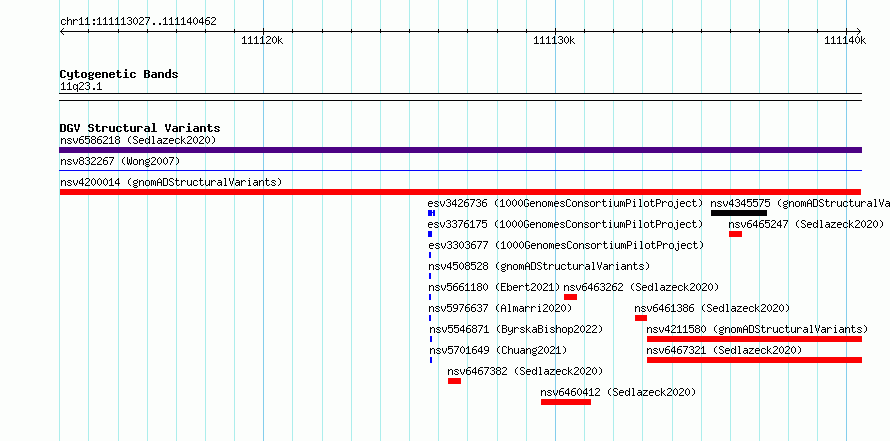This screenshot has width=890, height=441.
Task: Click the nsv5546871 (ByrskaBishop2022) label
Action: [x=516, y=329]
